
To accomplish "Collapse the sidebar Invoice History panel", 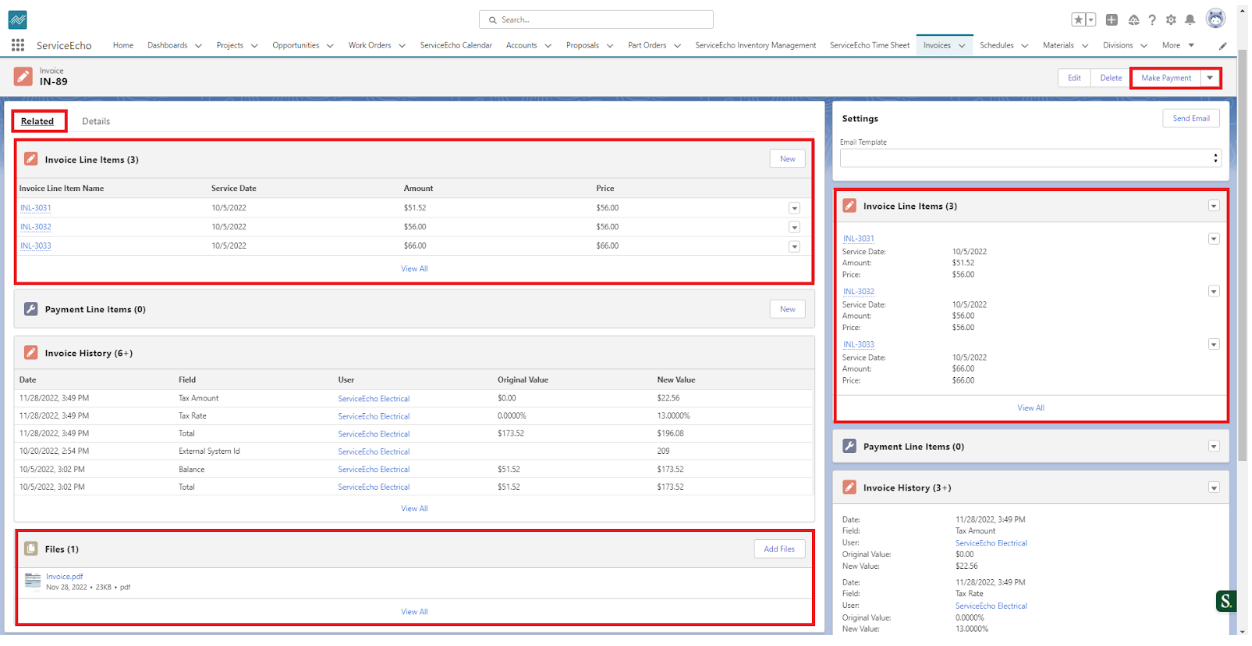I will (1213, 487).
